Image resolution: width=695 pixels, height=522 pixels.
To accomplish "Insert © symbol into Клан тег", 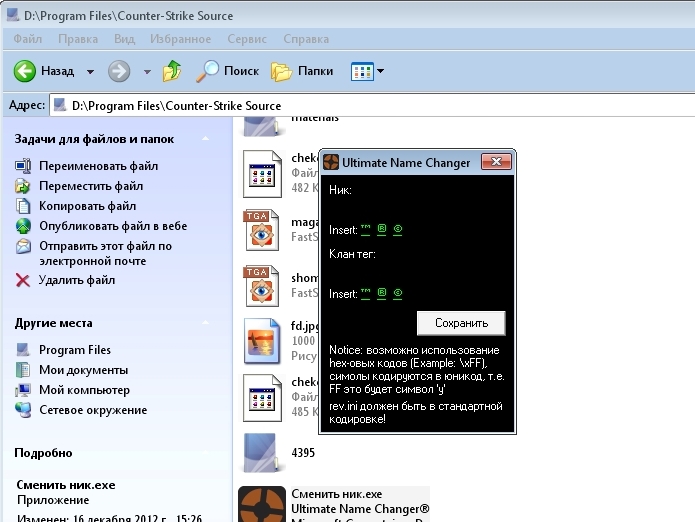I will pos(398,293).
